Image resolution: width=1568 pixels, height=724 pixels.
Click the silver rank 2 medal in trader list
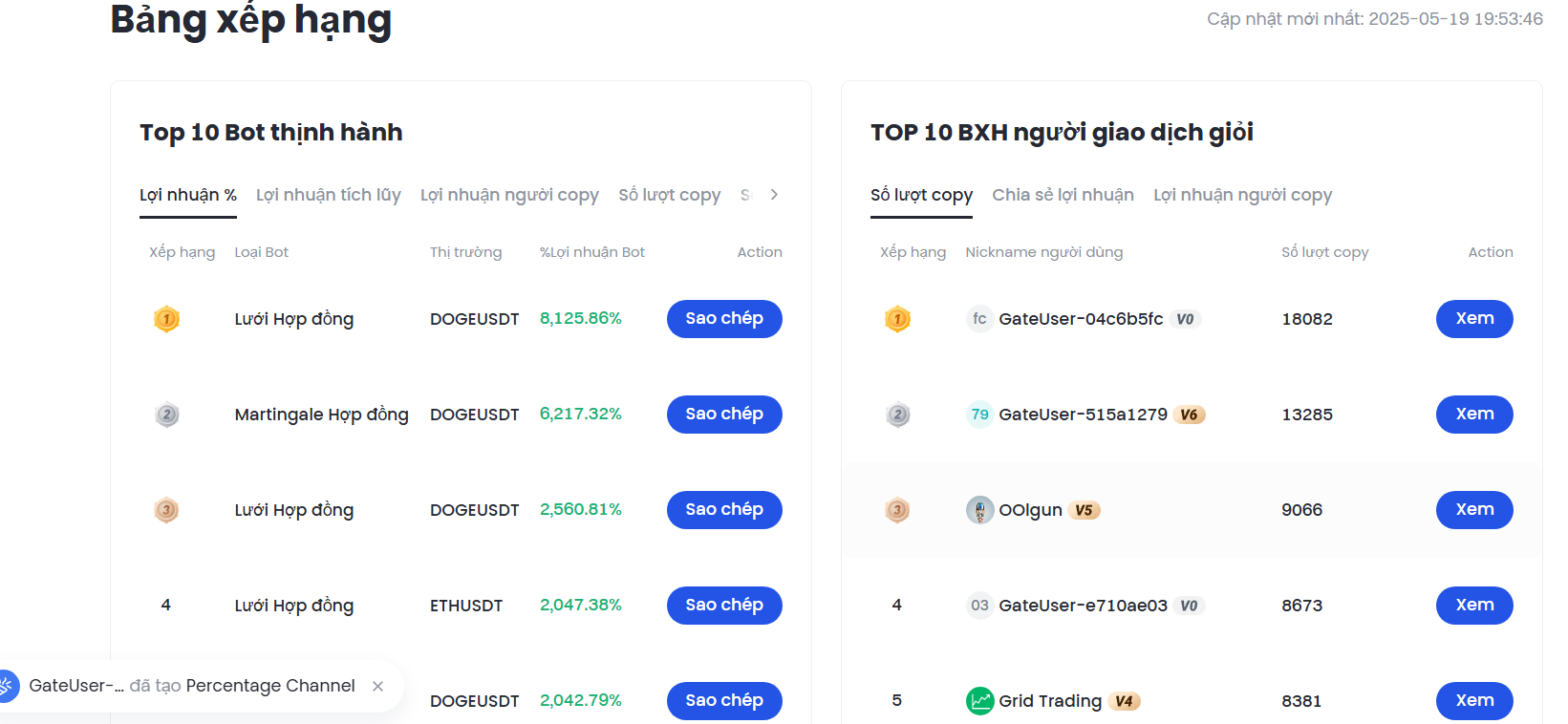click(897, 415)
